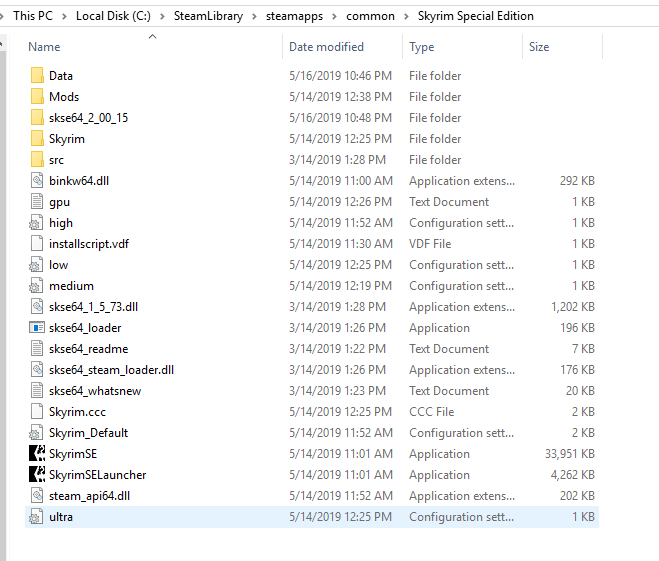Click the 5/14/2019 11:30 AM date cell
The width and height of the screenshot is (659, 561).
click(341, 244)
